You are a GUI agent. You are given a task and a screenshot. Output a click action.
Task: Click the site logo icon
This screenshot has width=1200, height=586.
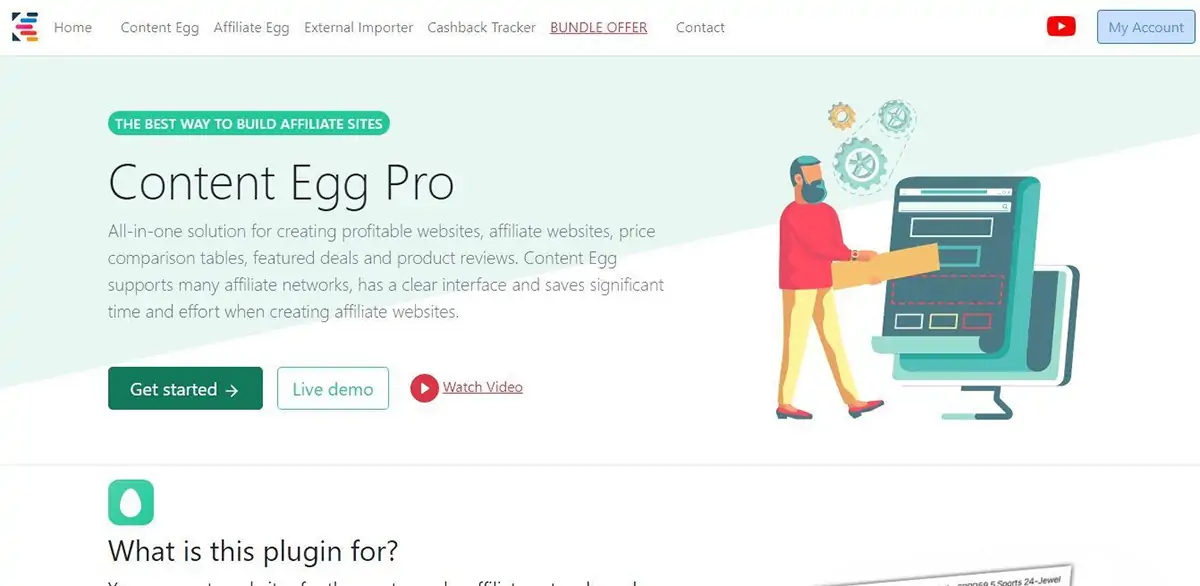25,27
